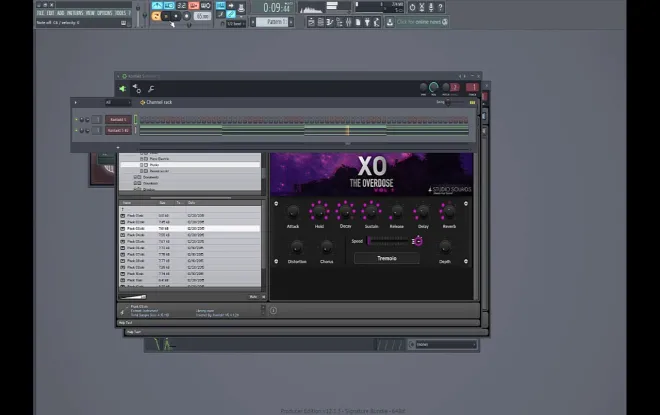Select the Plucks folder in browser tree

(x=191, y=165)
